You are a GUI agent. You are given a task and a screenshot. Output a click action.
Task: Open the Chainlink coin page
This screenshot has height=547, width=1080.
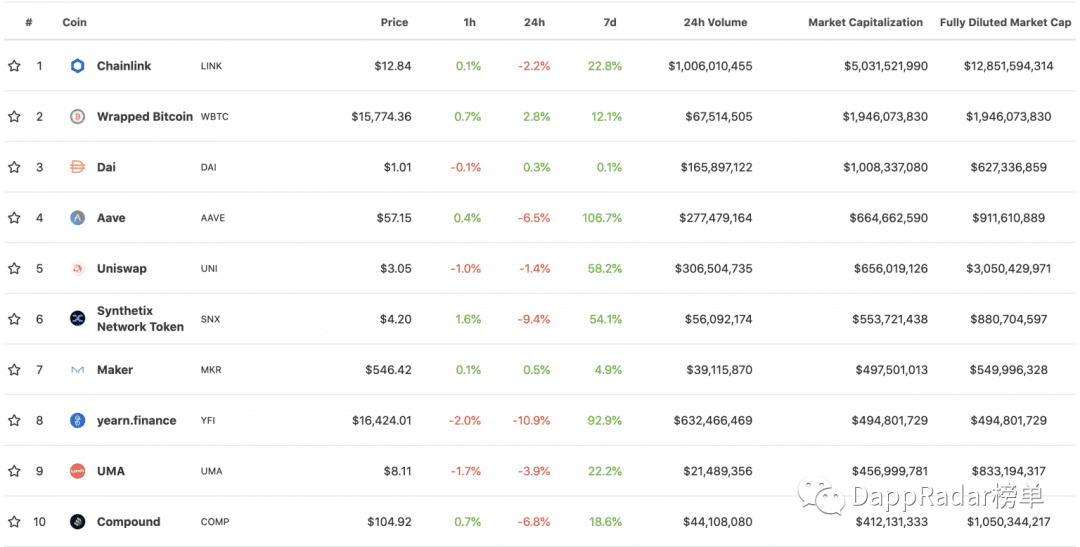(124, 66)
